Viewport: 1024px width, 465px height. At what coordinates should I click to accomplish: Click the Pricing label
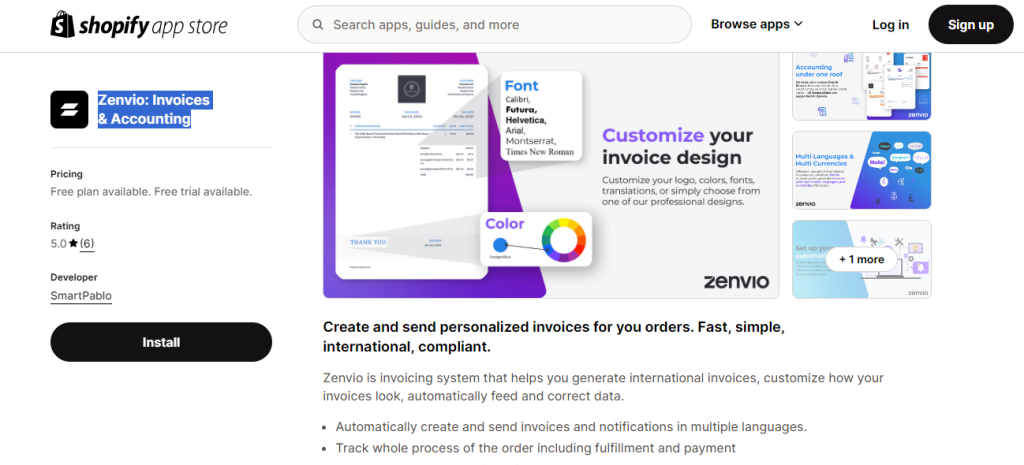(x=67, y=174)
